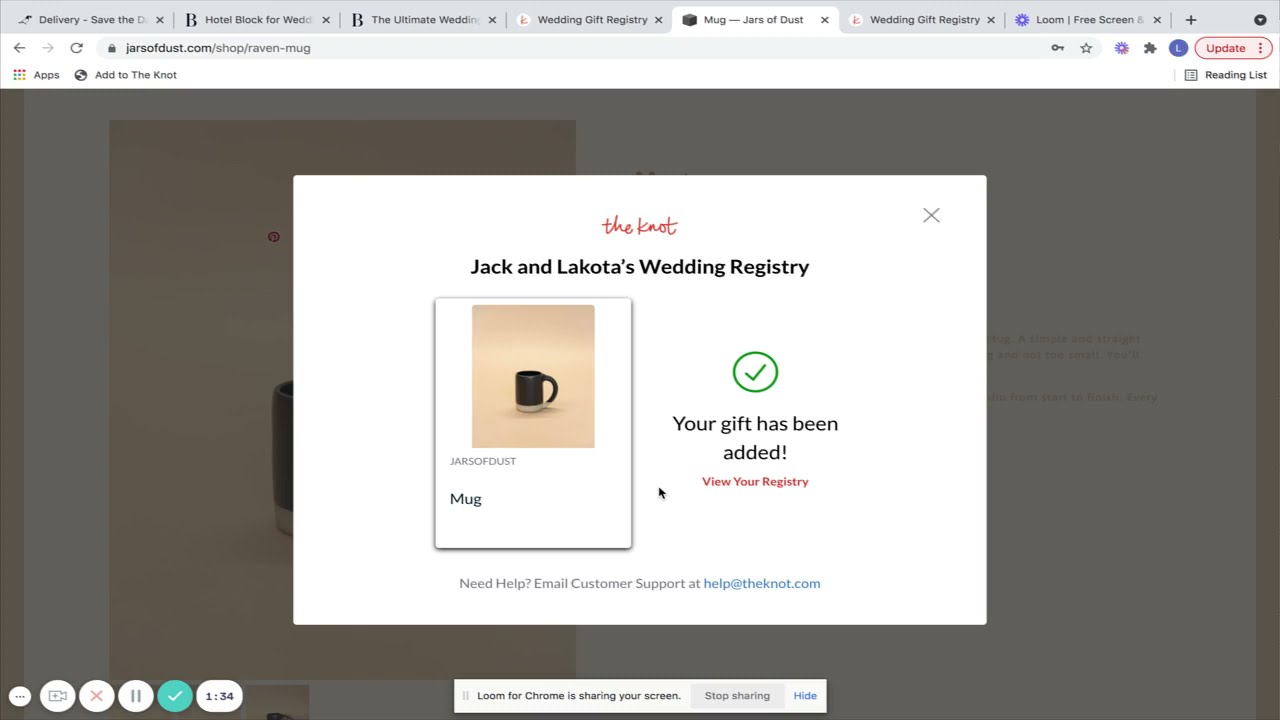Click Add to The Knot bookmark
Viewport: 1280px width, 720px height.
click(x=125, y=75)
